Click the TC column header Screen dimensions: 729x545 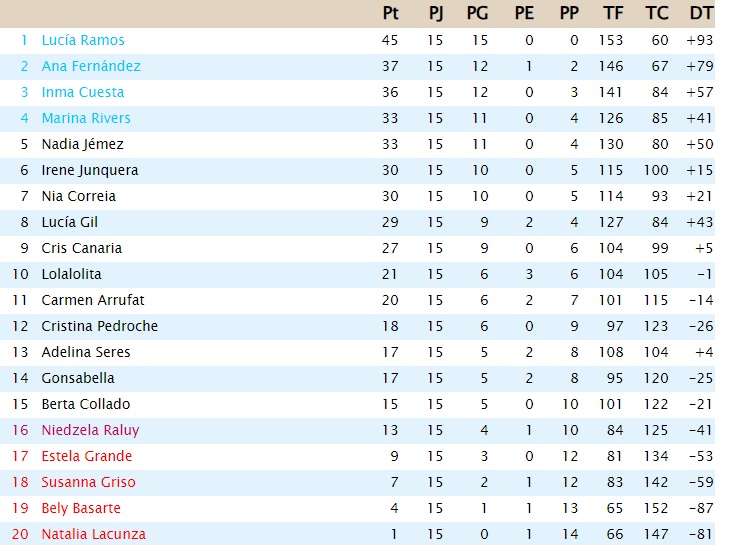pos(657,13)
